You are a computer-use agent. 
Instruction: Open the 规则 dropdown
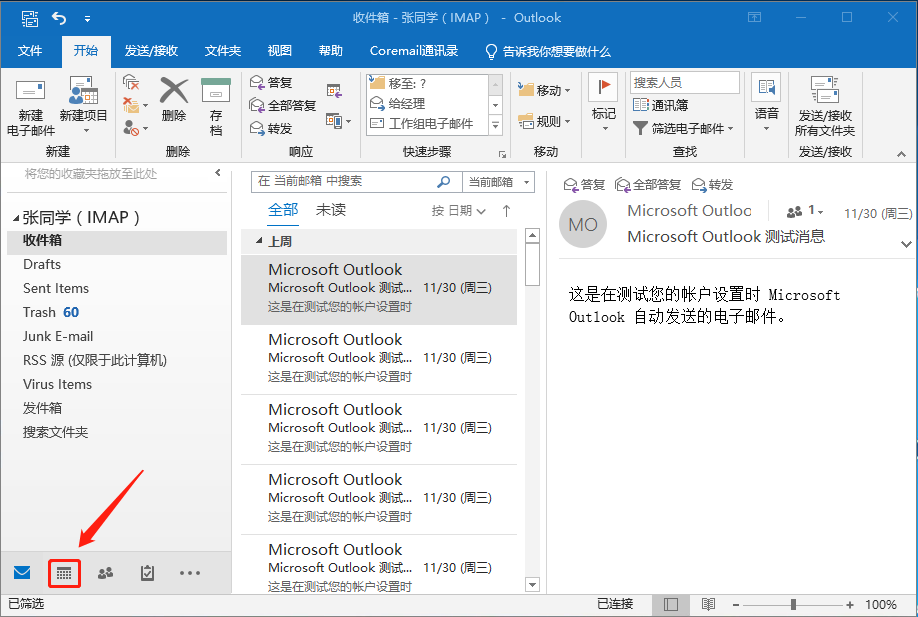click(544, 122)
